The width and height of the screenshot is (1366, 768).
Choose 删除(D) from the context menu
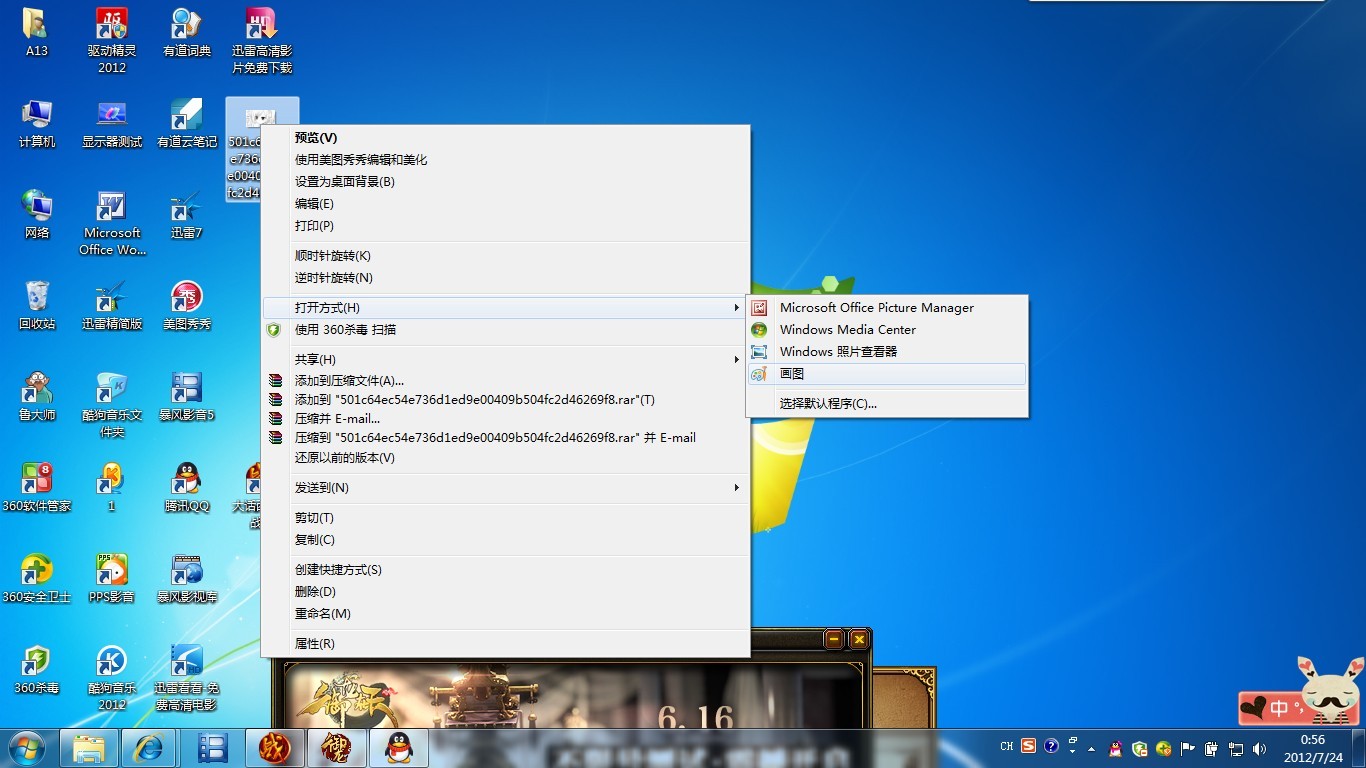505,591
